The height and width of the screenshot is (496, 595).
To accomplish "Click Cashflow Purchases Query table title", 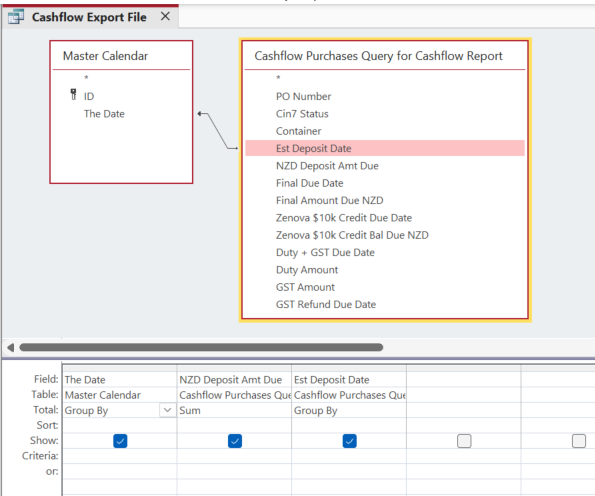I will (x=378, y=56).
